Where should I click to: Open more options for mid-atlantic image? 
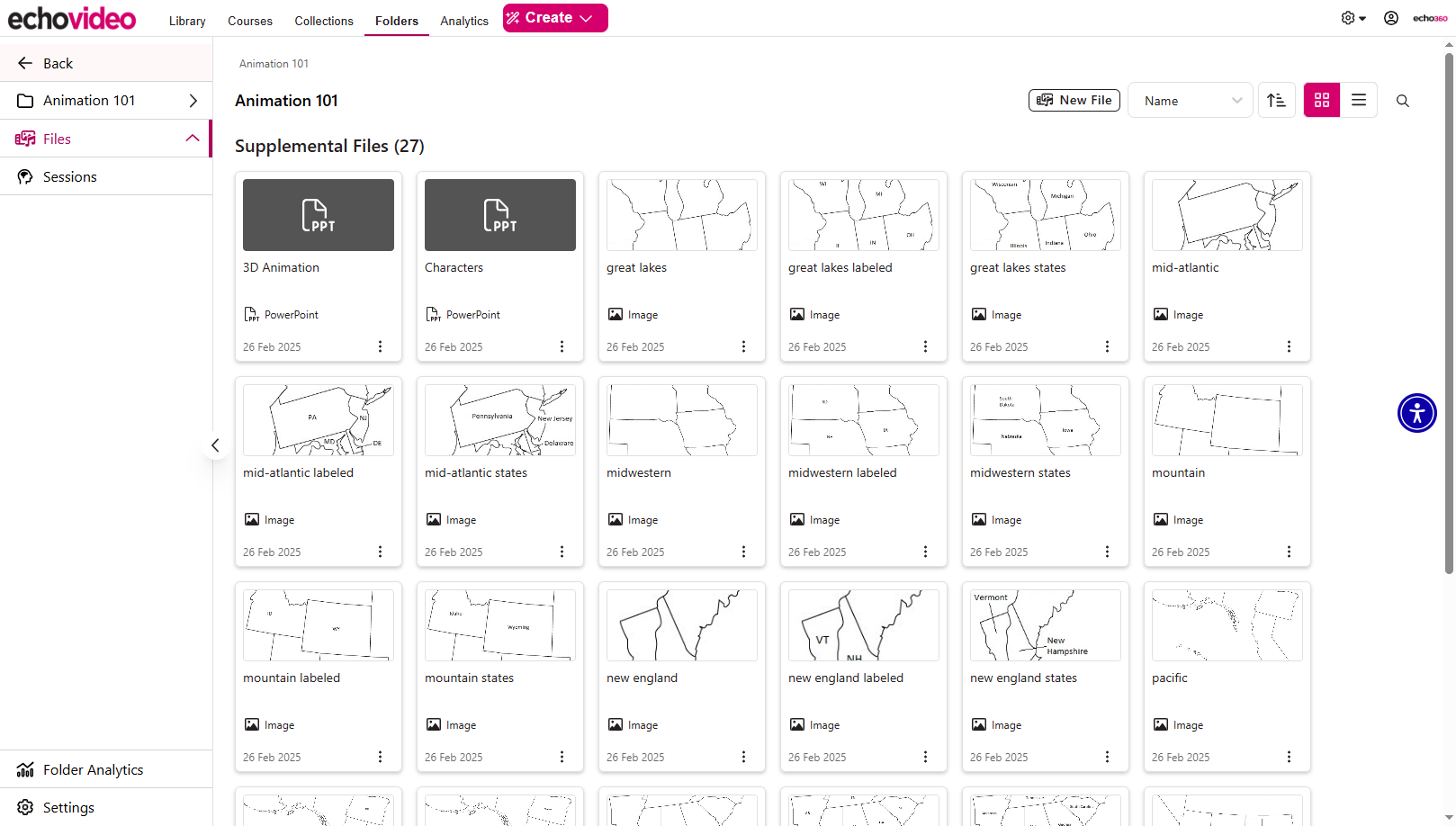[x=1289, y=346]
